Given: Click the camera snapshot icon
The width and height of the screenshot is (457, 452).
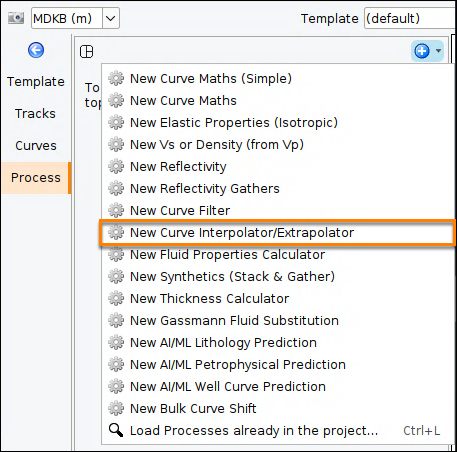Looking at the screenshot, I should click(x=16, y=18).
